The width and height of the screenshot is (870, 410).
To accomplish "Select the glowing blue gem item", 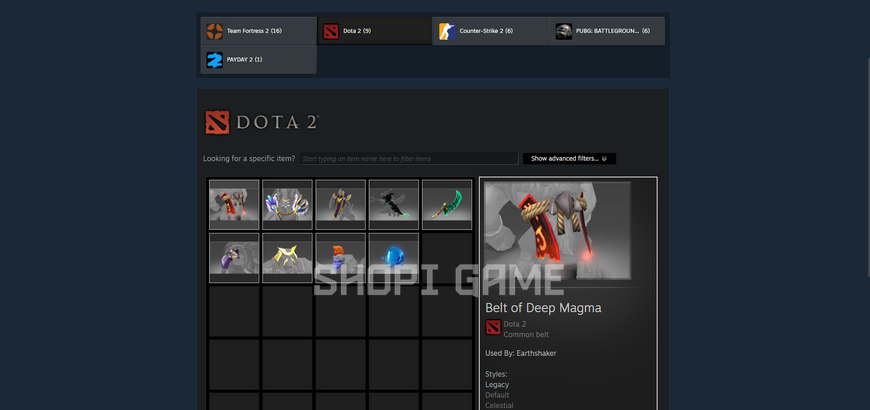I will (x=394, y=258).
